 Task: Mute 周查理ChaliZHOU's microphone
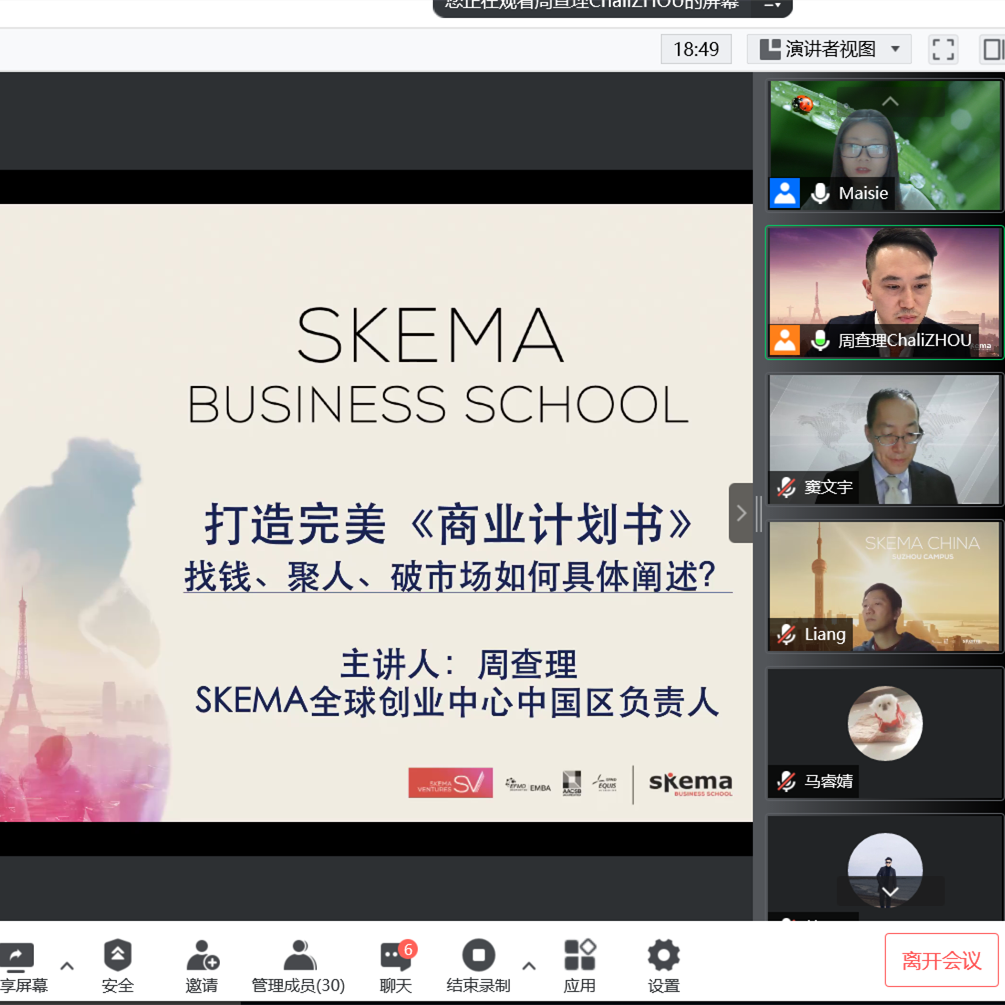point(820,341)
